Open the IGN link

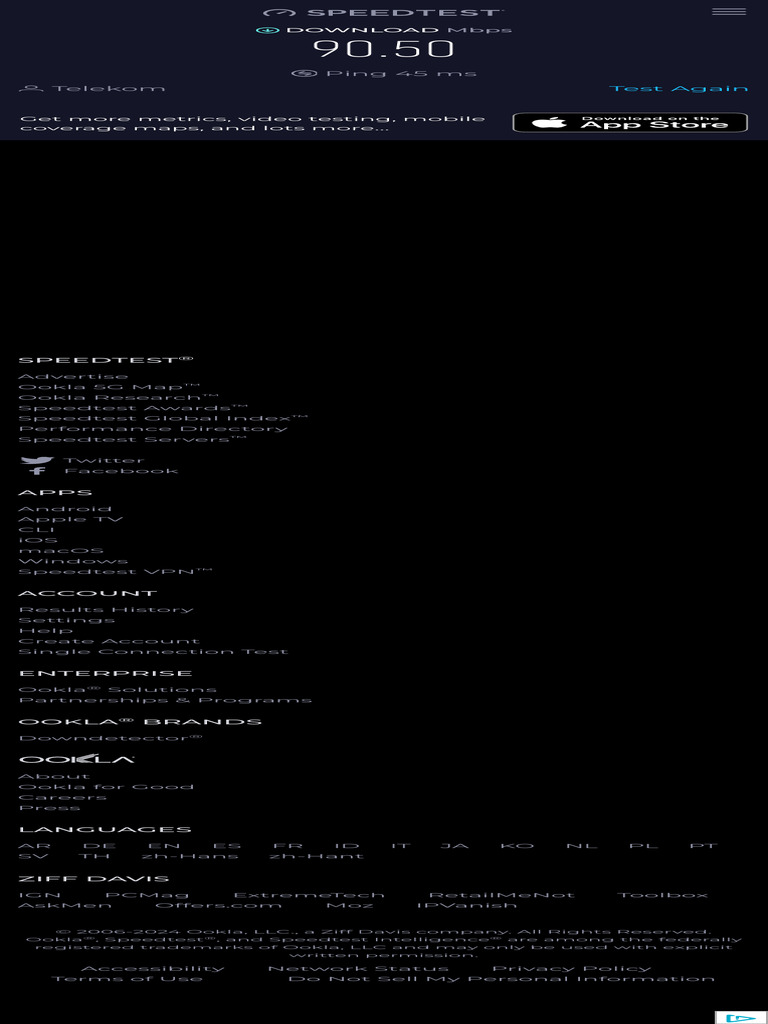click(x=40, y=895)
